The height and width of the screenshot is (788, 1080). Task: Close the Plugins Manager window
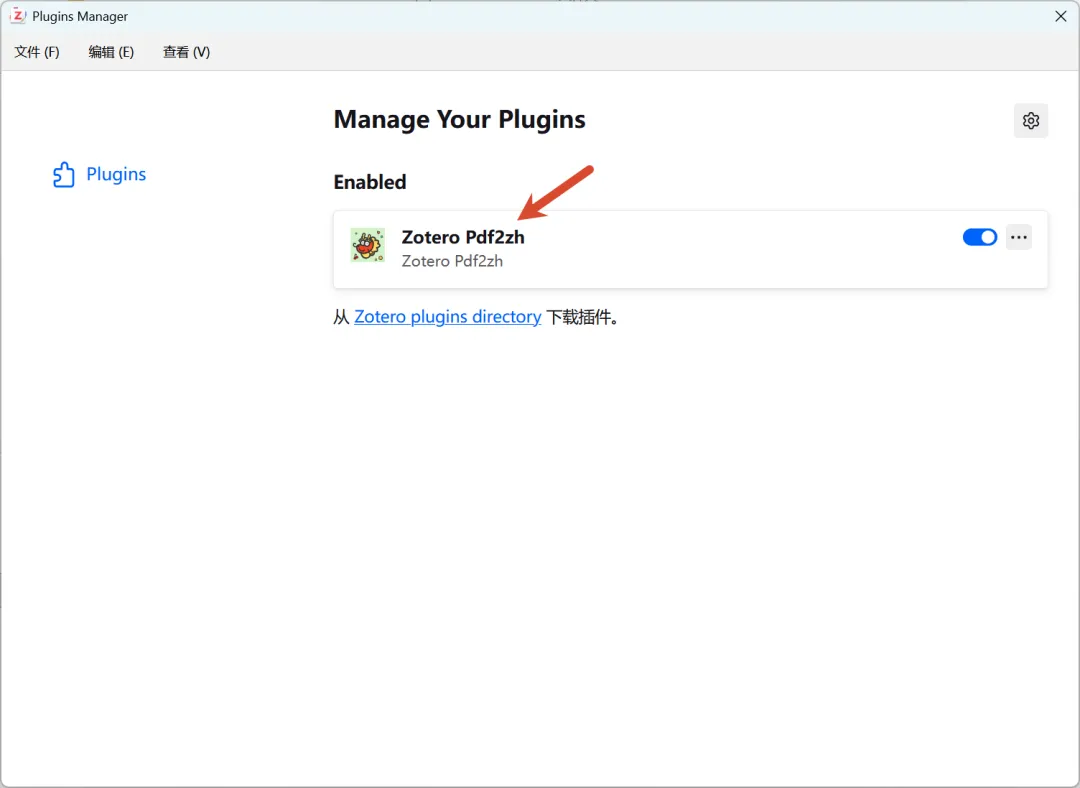click(x=1061, y=16)
